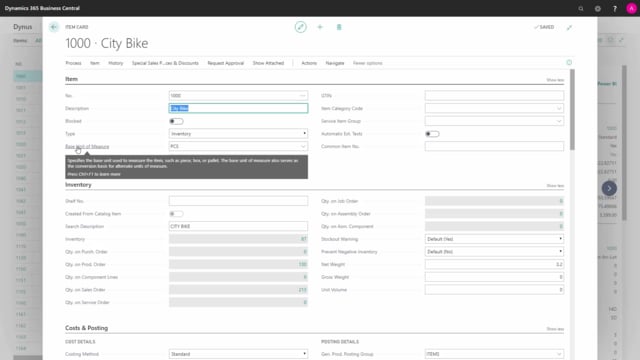Click the Base Unit of Measure label link

point(87,147)
